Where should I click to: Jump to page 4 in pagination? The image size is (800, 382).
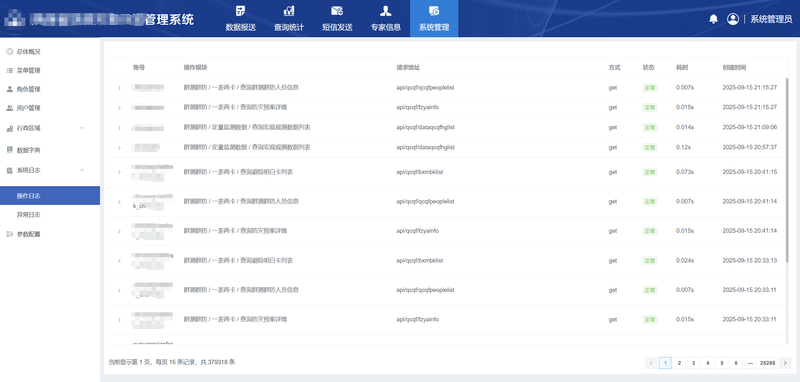(708, 363)
